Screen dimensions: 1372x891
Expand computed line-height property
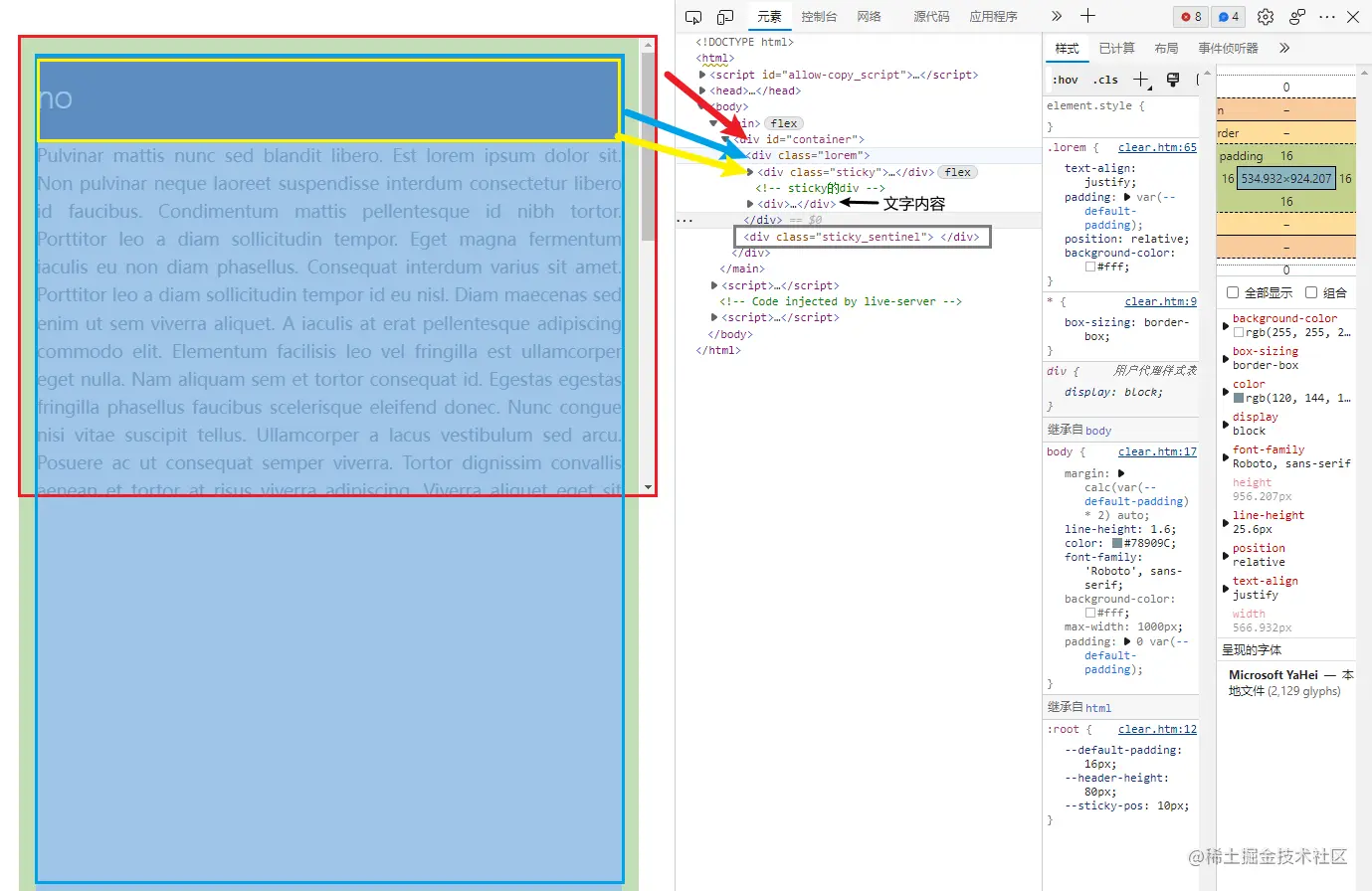(x=1225, y=522)
